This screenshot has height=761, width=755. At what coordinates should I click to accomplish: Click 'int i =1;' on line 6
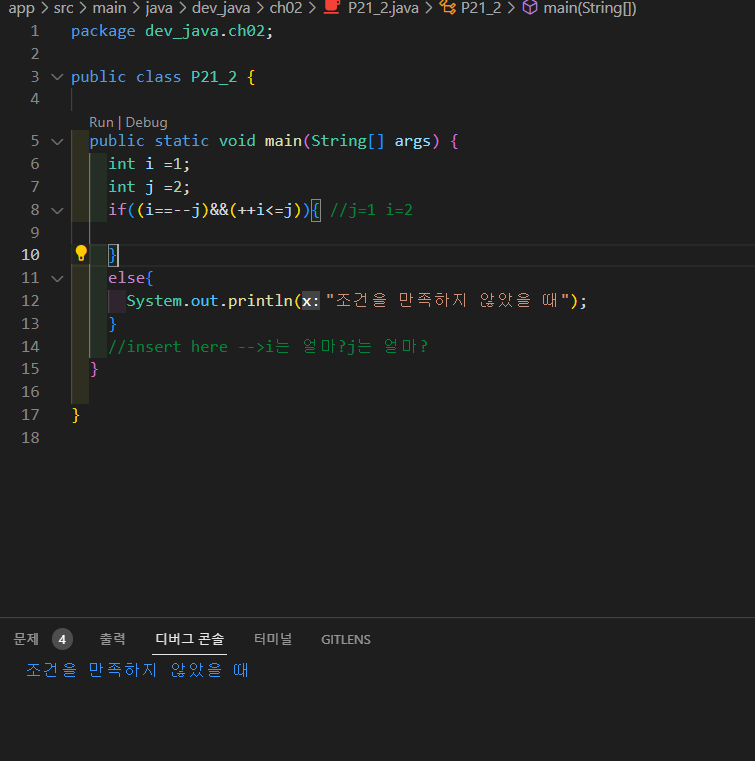click(149, 164)
